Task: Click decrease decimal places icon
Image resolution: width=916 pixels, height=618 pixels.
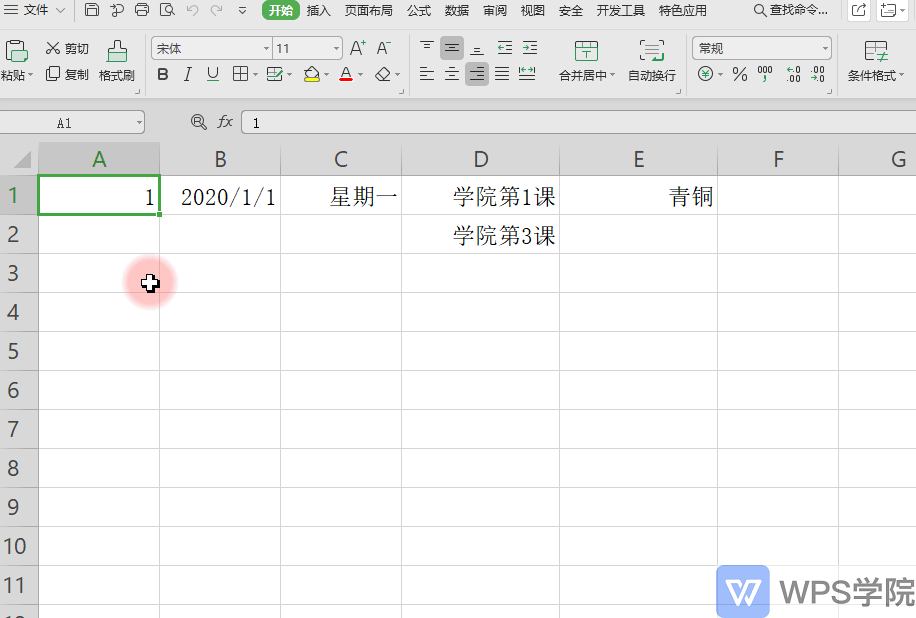Action: point(818,74)
